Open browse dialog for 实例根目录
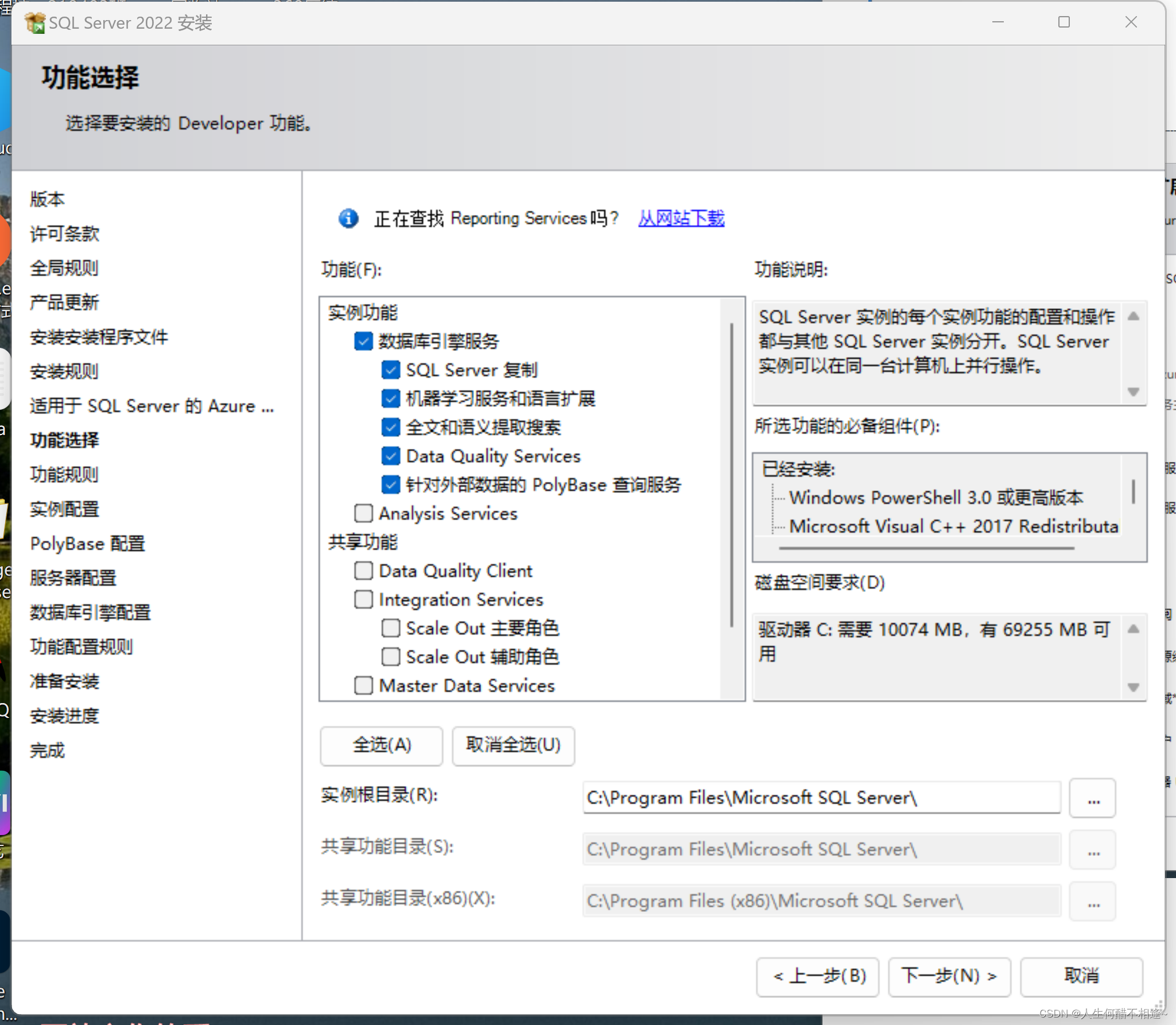The image size is (1176, 1025). pos(1092,798)
